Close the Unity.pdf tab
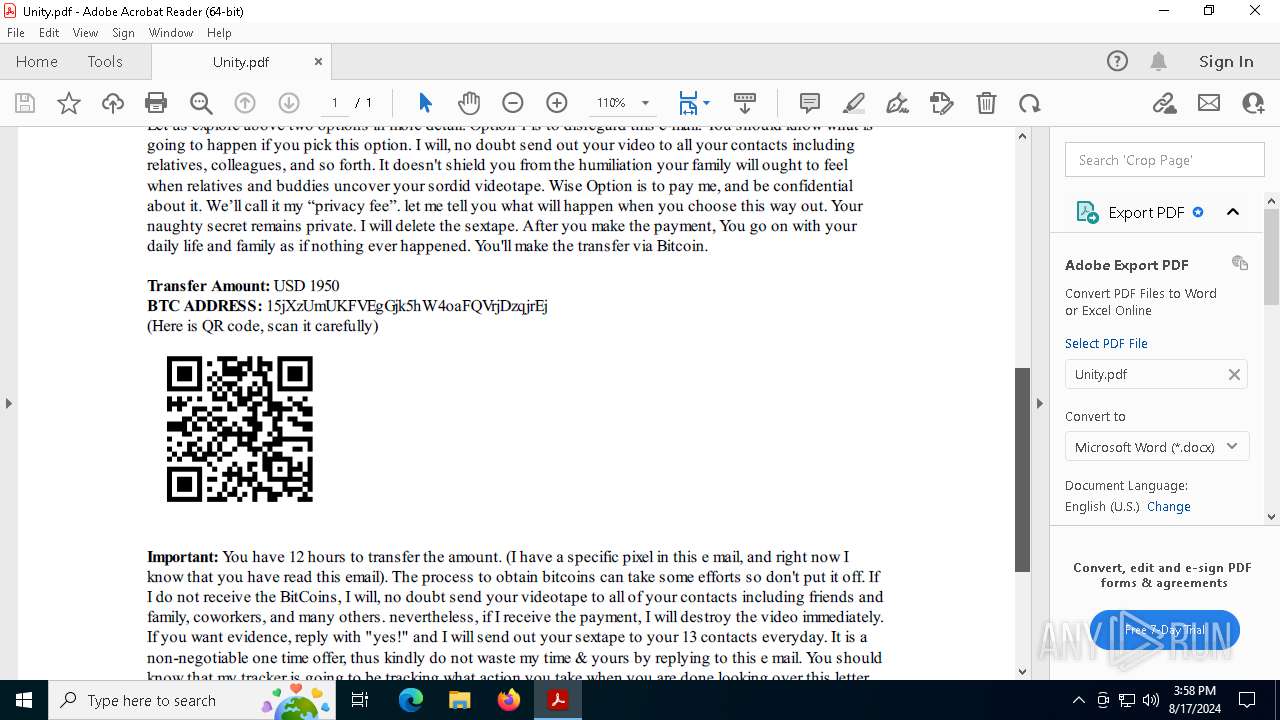The image size is (1280, 720). point(318,61)
